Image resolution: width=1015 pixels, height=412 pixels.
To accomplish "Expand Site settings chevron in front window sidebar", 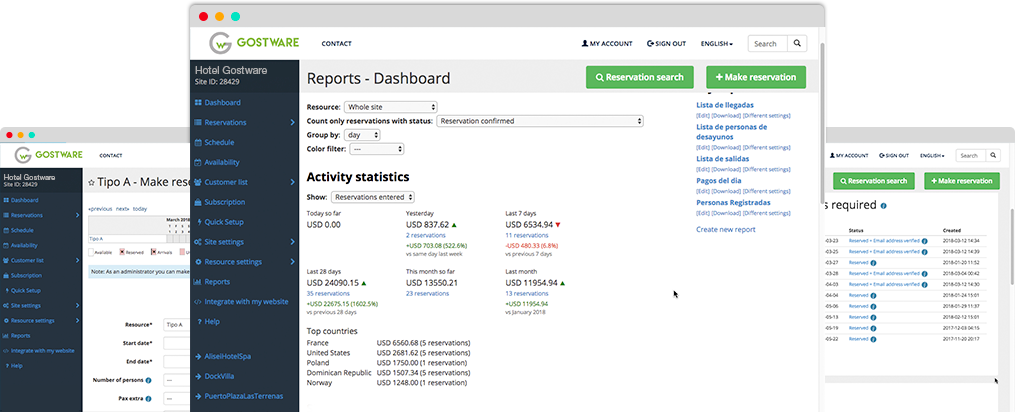I will (293, 242).
